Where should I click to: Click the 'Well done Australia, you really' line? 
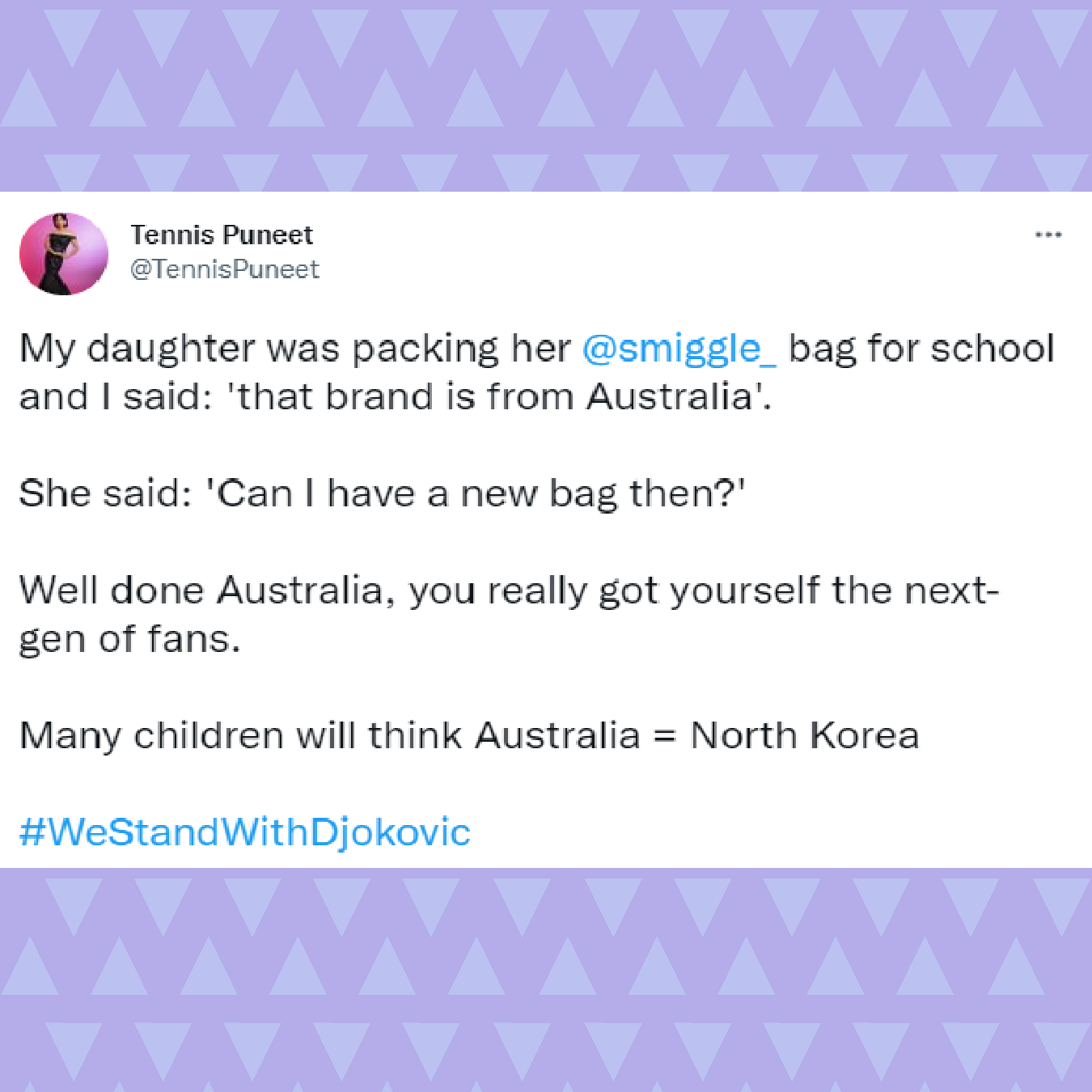tap(510, 590)
